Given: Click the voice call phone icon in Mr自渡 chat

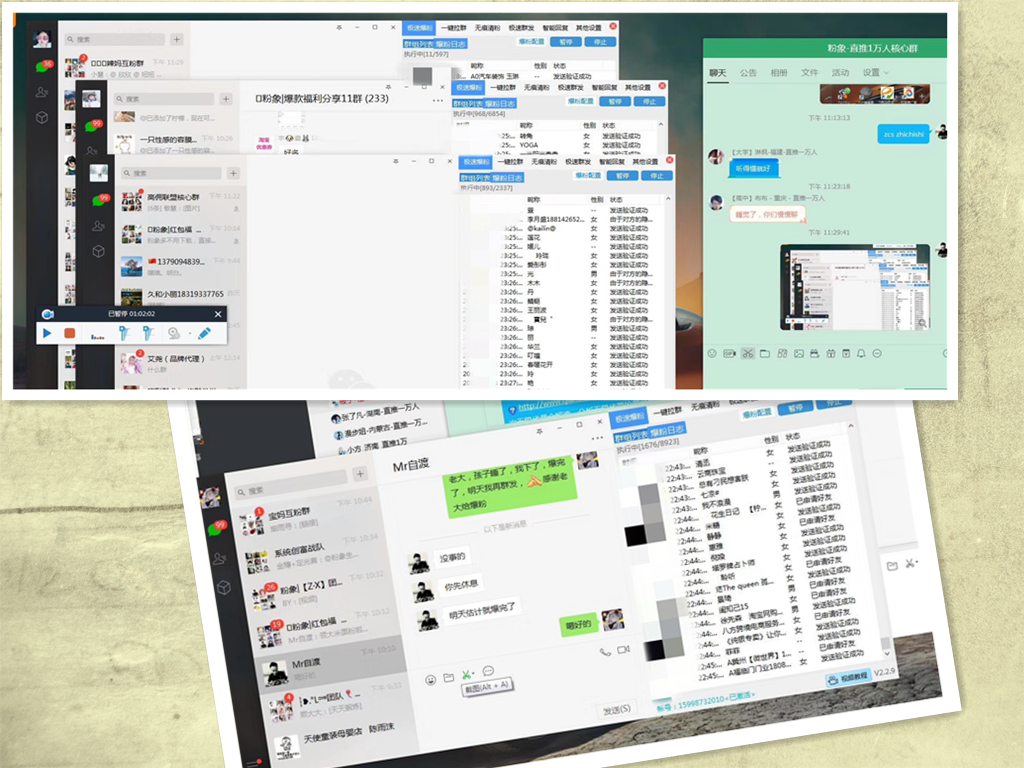Looking at the screenshot, I should [604, 651].
